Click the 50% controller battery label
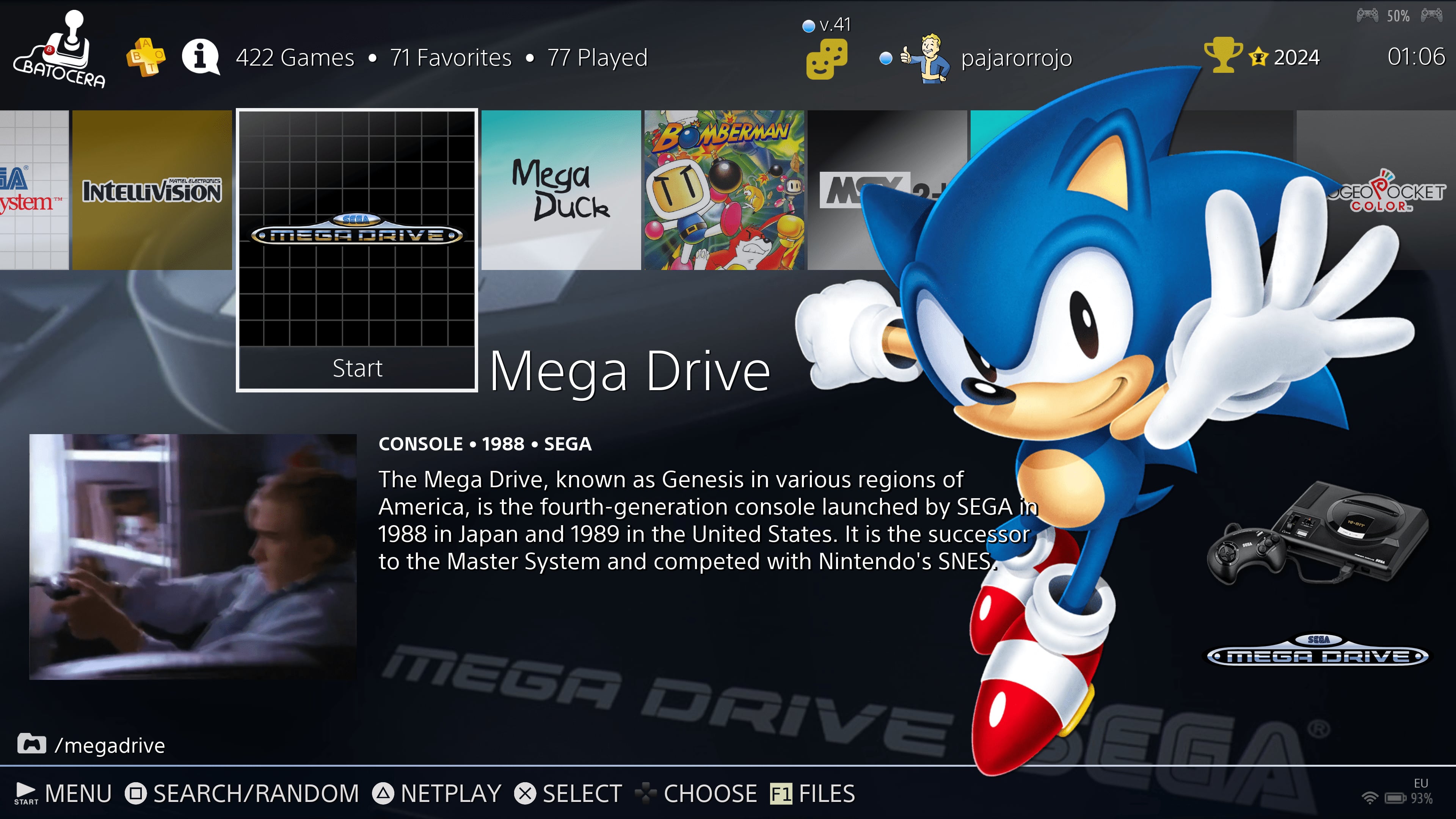Image resolution: width=1456 pixels, height=819 pixels. click(1398, 16)
